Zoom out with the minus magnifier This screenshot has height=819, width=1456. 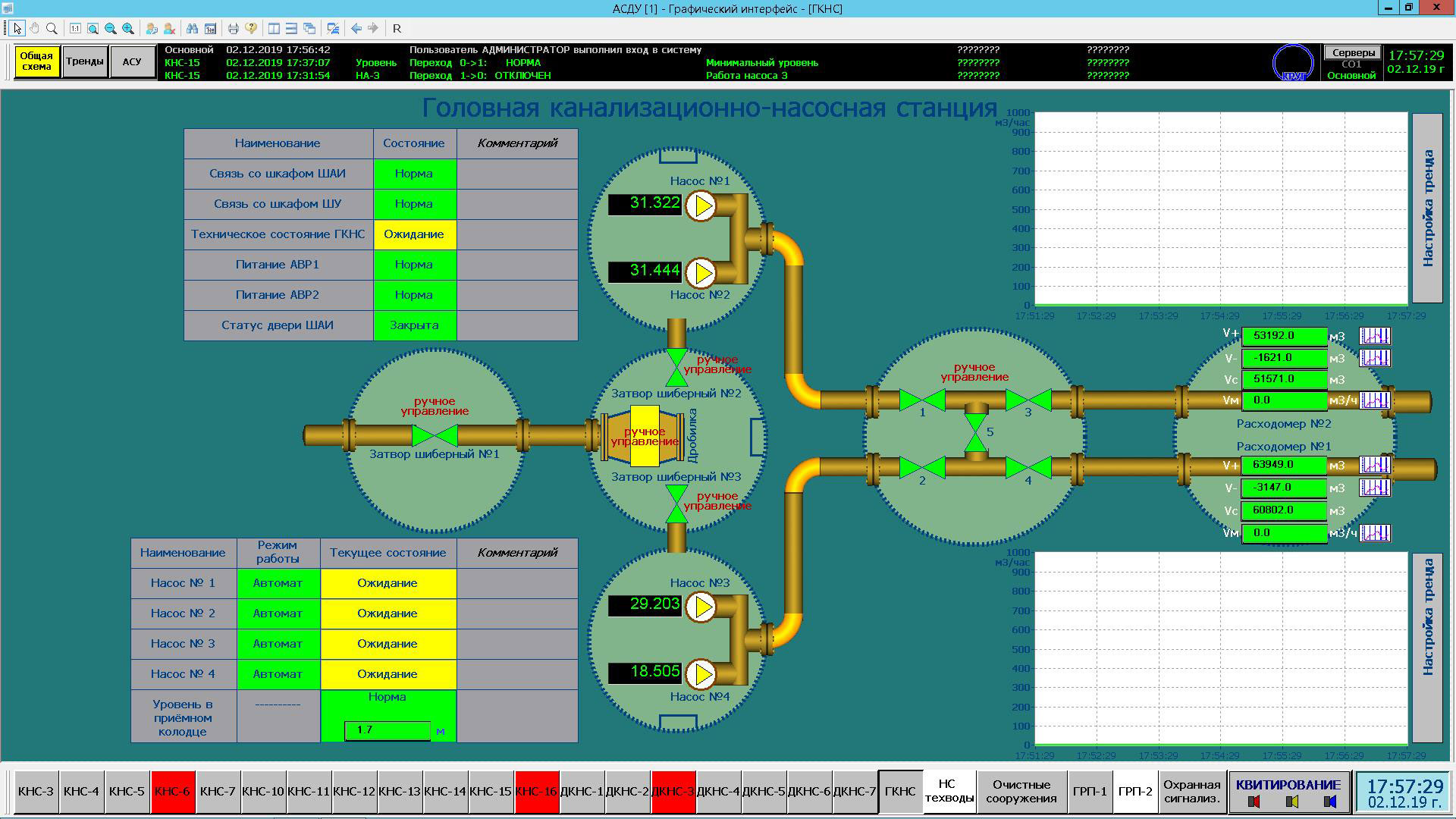click(x=111, y=28)
